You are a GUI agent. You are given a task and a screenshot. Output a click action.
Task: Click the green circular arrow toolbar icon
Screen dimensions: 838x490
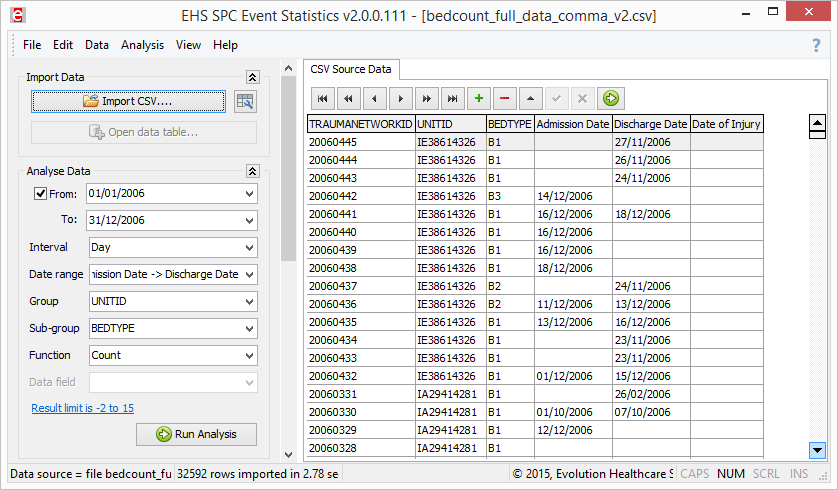[610, 98]
